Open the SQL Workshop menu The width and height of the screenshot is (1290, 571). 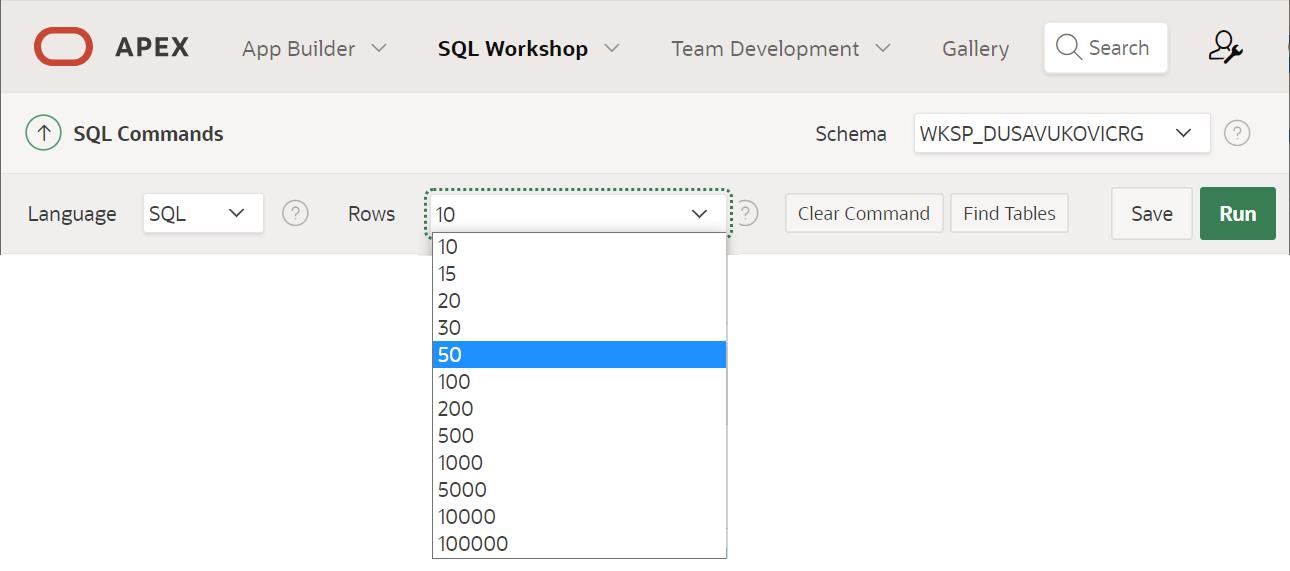pyautogui.click(x=528, y=48)
